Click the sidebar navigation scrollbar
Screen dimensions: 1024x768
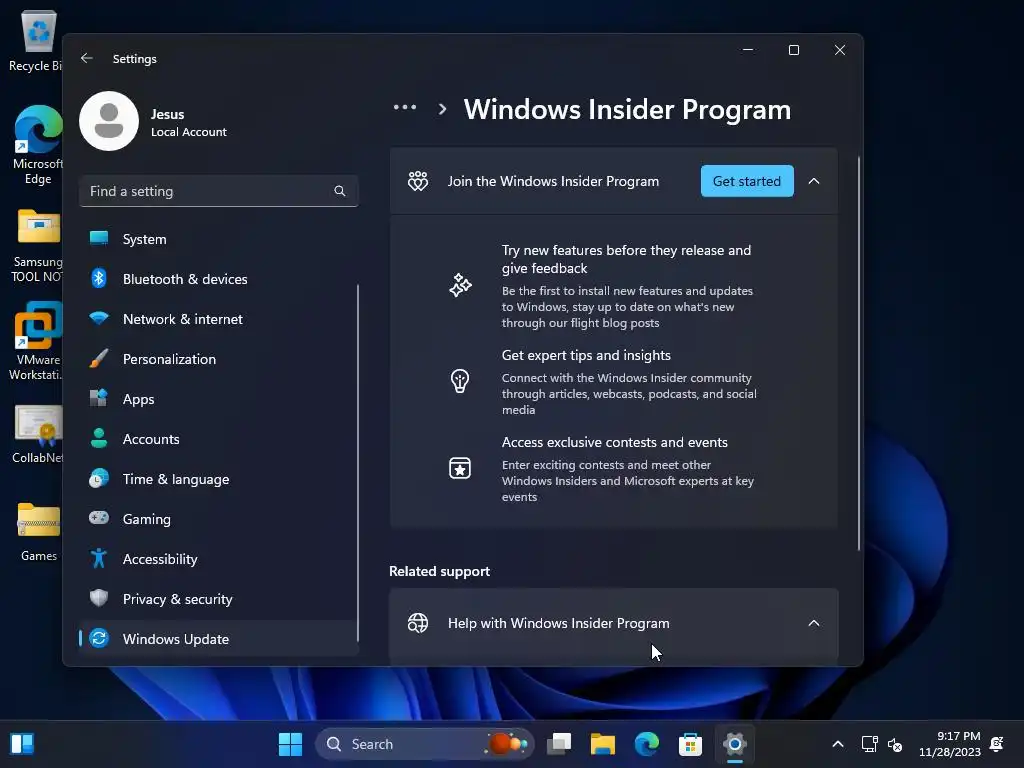coord(357,463)
